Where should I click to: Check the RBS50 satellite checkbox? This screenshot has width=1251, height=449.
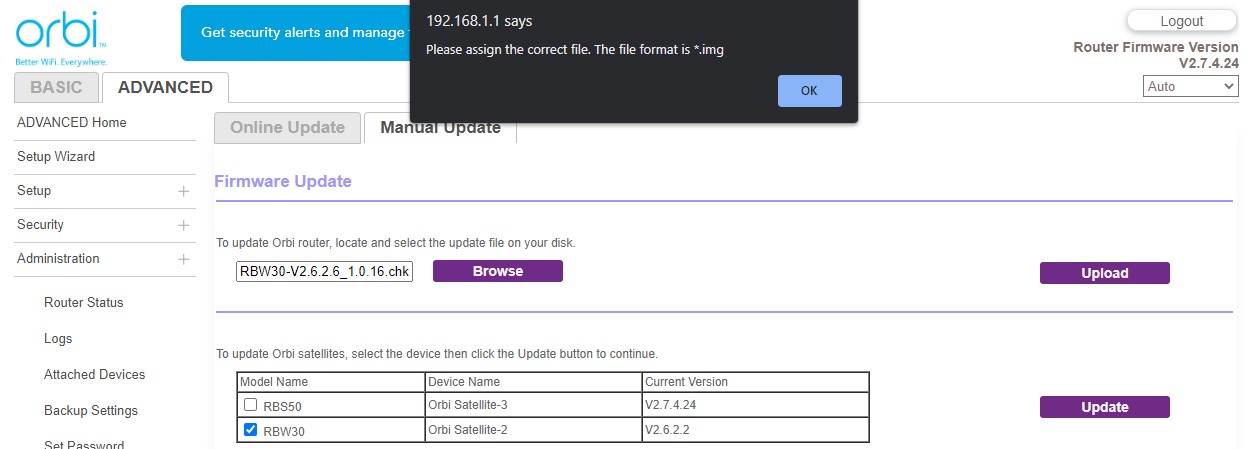tap(251, 405)
